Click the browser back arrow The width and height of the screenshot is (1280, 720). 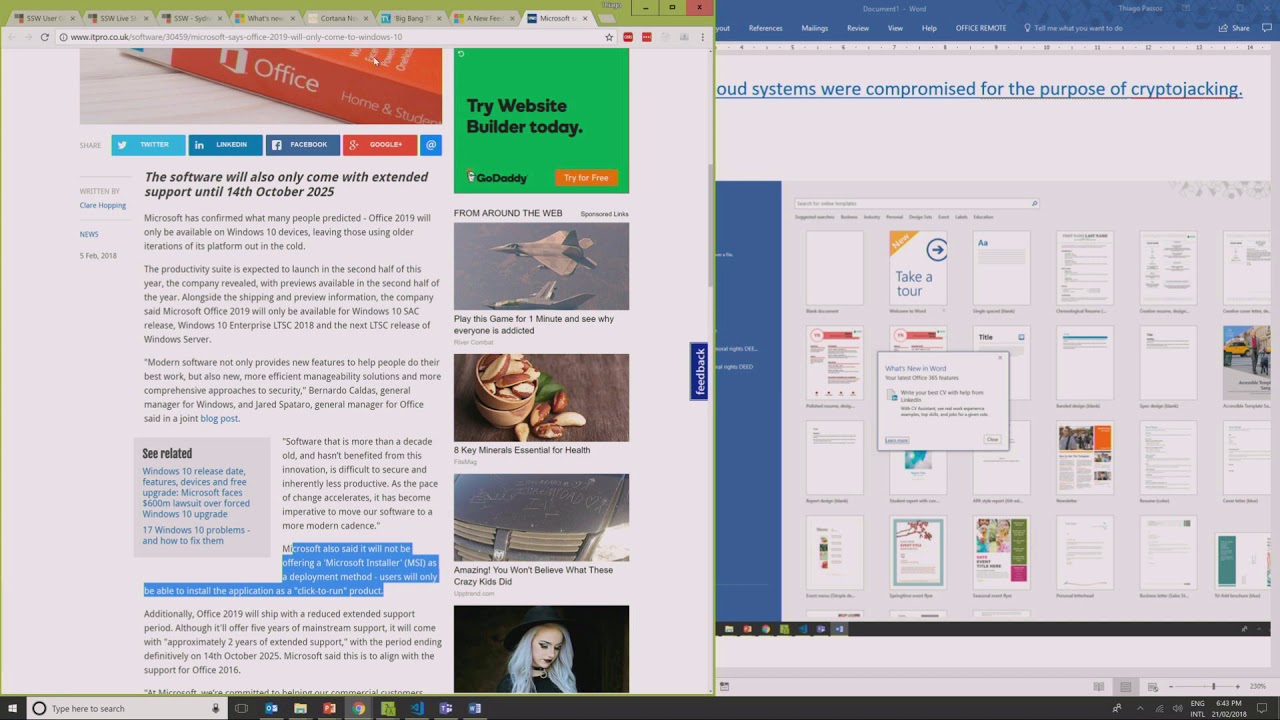(12, 37)
